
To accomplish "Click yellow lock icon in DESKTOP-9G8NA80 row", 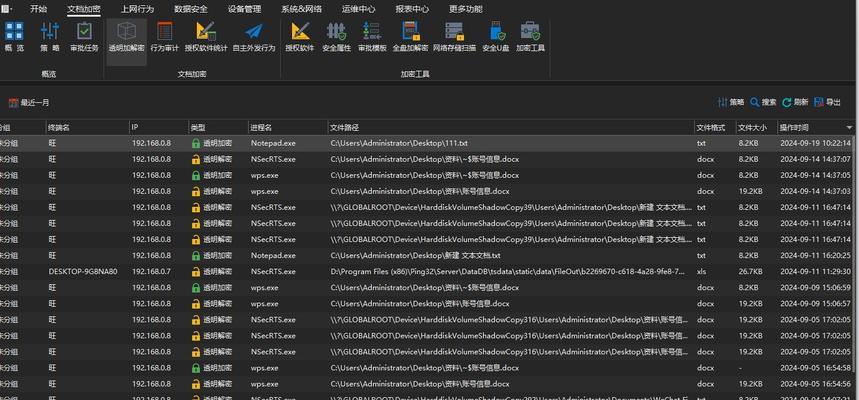I will click(196, 272).
